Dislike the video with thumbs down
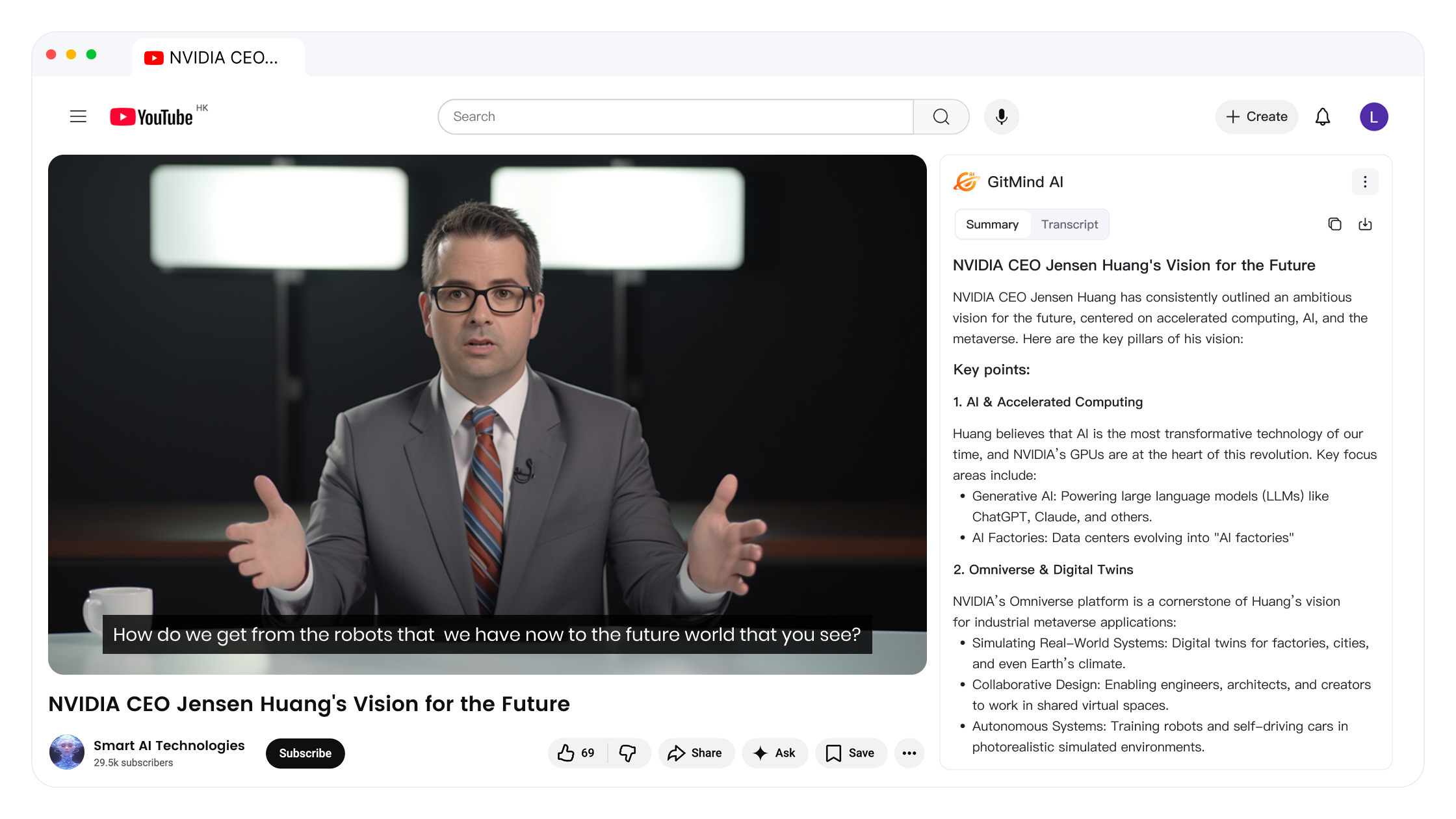 (x=628, y=753)
